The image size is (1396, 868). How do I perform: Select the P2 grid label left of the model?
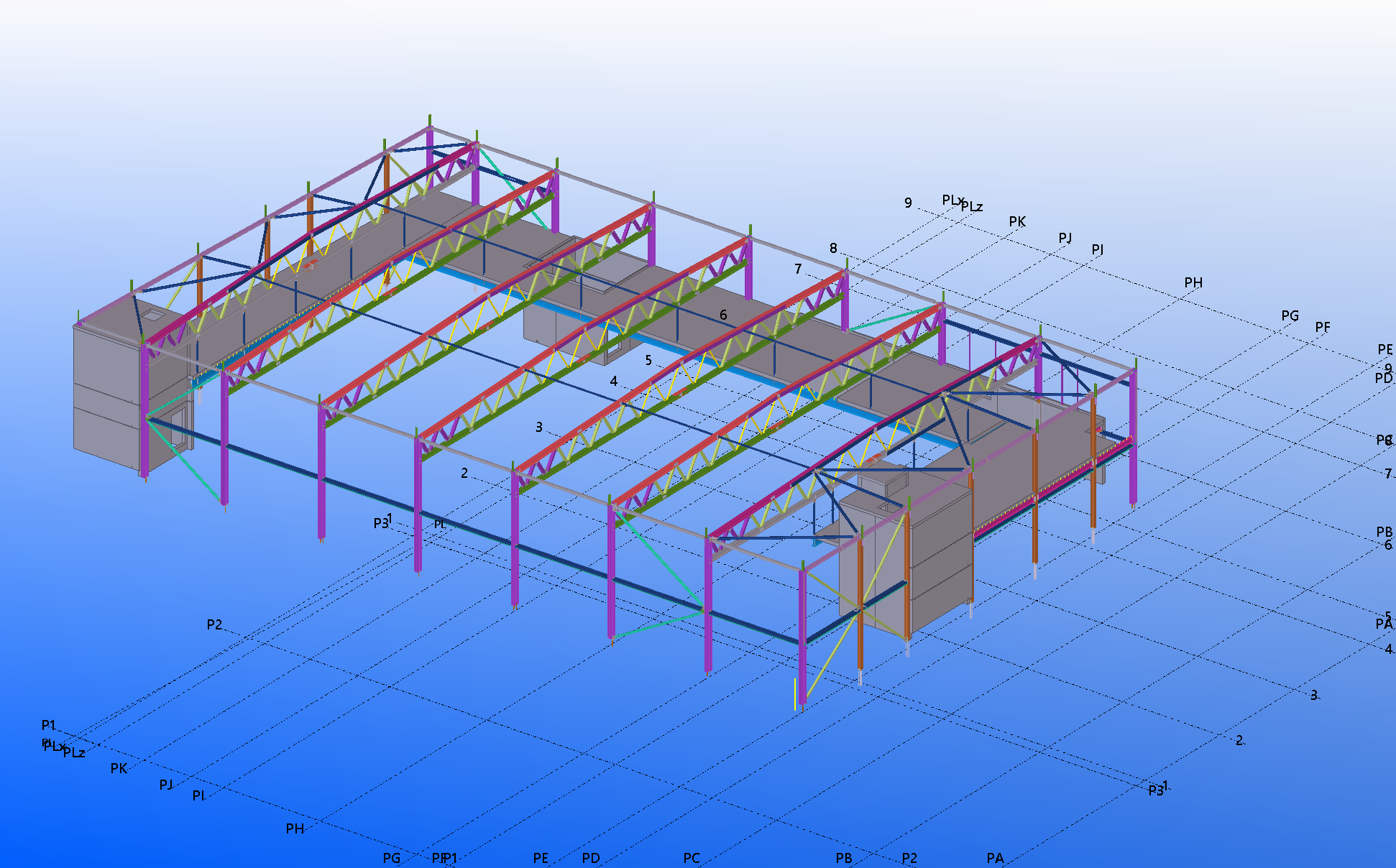(214, 624)
